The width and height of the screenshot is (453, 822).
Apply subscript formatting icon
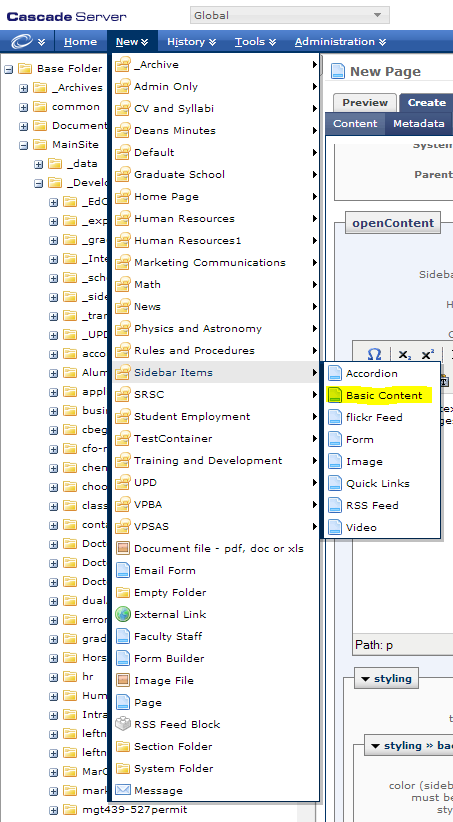(x=404, y=355)
